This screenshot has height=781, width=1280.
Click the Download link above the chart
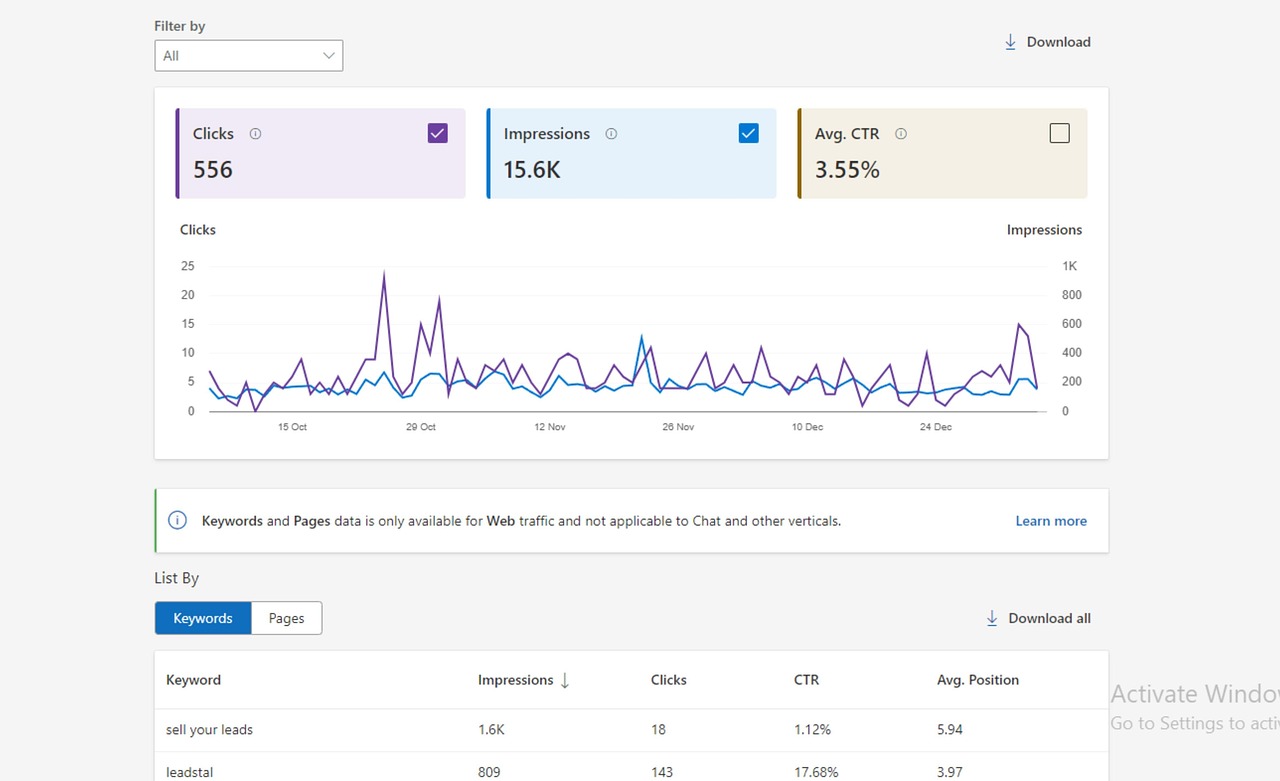coord(1047,42)
